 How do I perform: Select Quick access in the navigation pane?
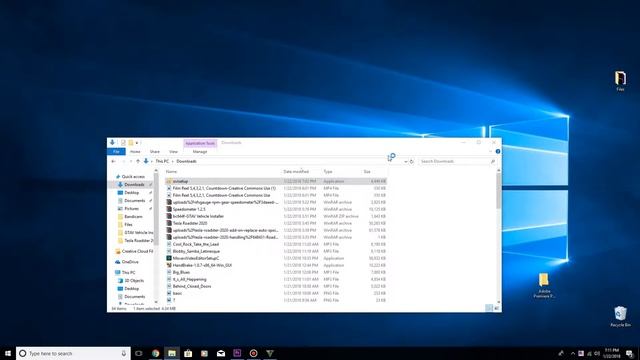133,177
